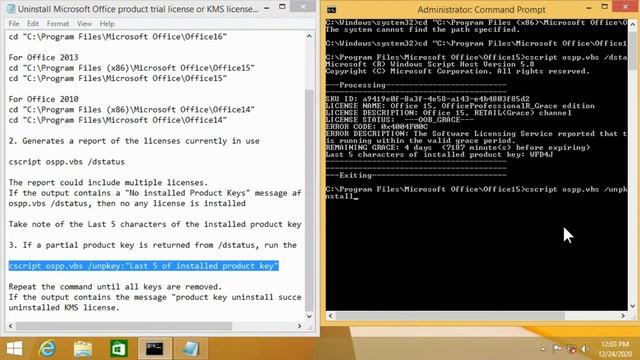Click the highlighted 'cscript ospp.vbs /unpkey' line
The image size is (640, 360).
tap(143, 266)
